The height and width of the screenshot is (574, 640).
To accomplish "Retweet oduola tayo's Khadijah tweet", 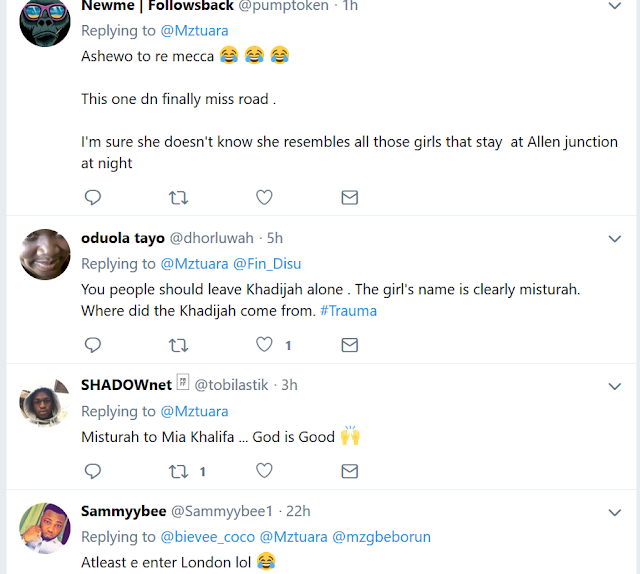I will tap(178, 345).
